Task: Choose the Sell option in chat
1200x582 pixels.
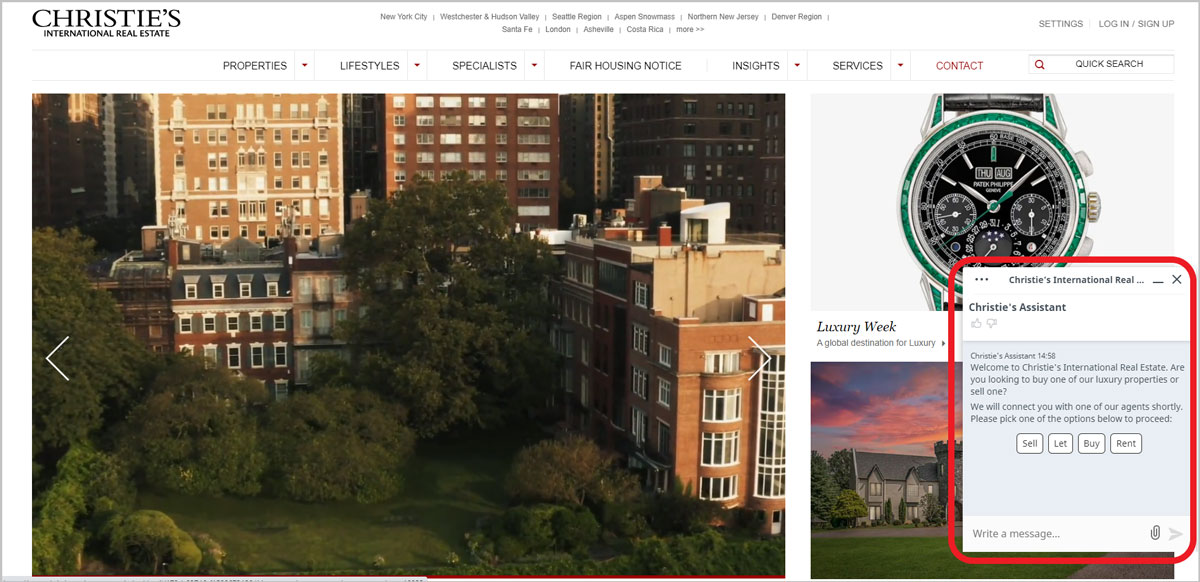Action: coord(1029,444)
